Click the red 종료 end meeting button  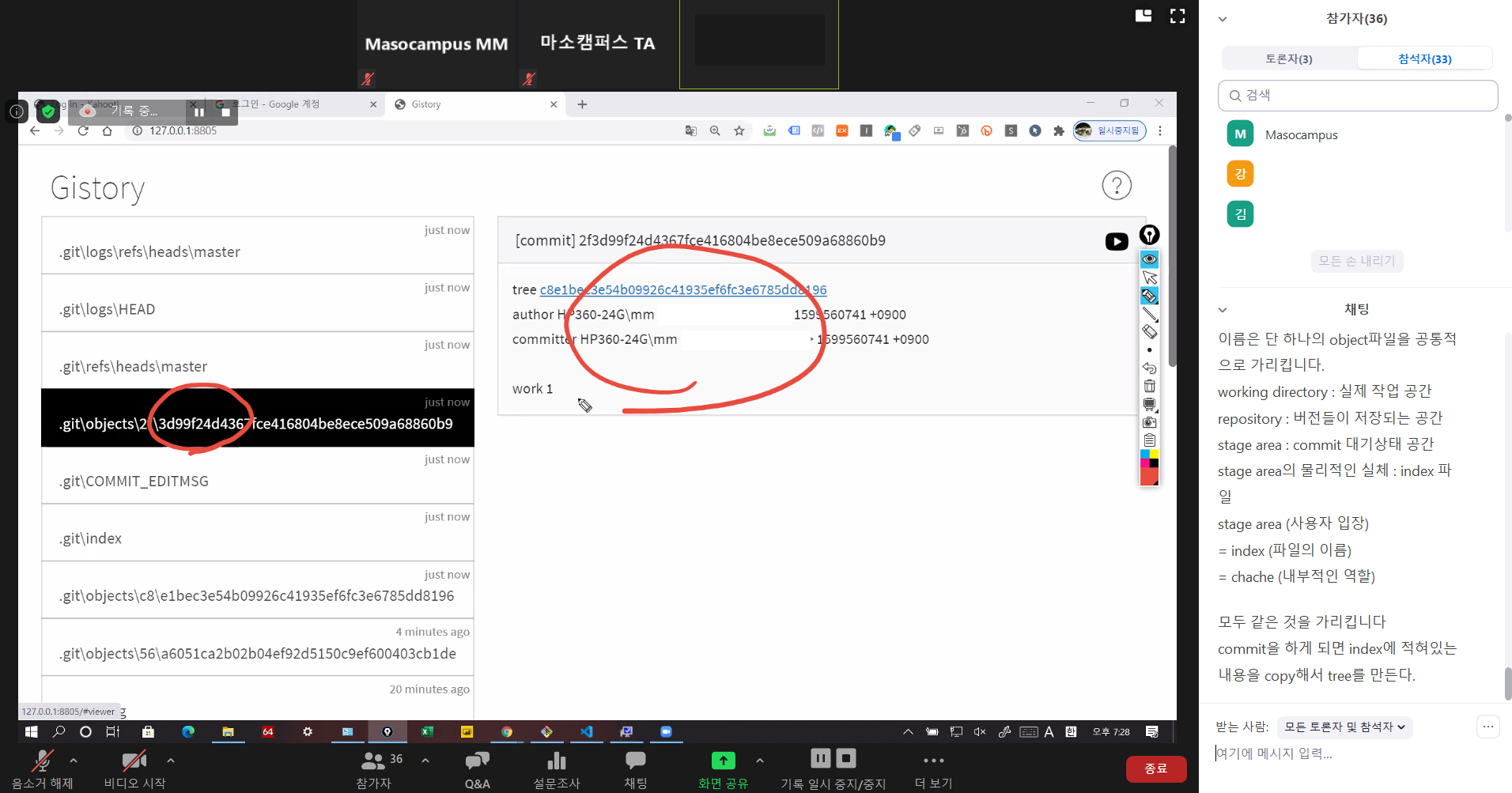pos(1155,768)
